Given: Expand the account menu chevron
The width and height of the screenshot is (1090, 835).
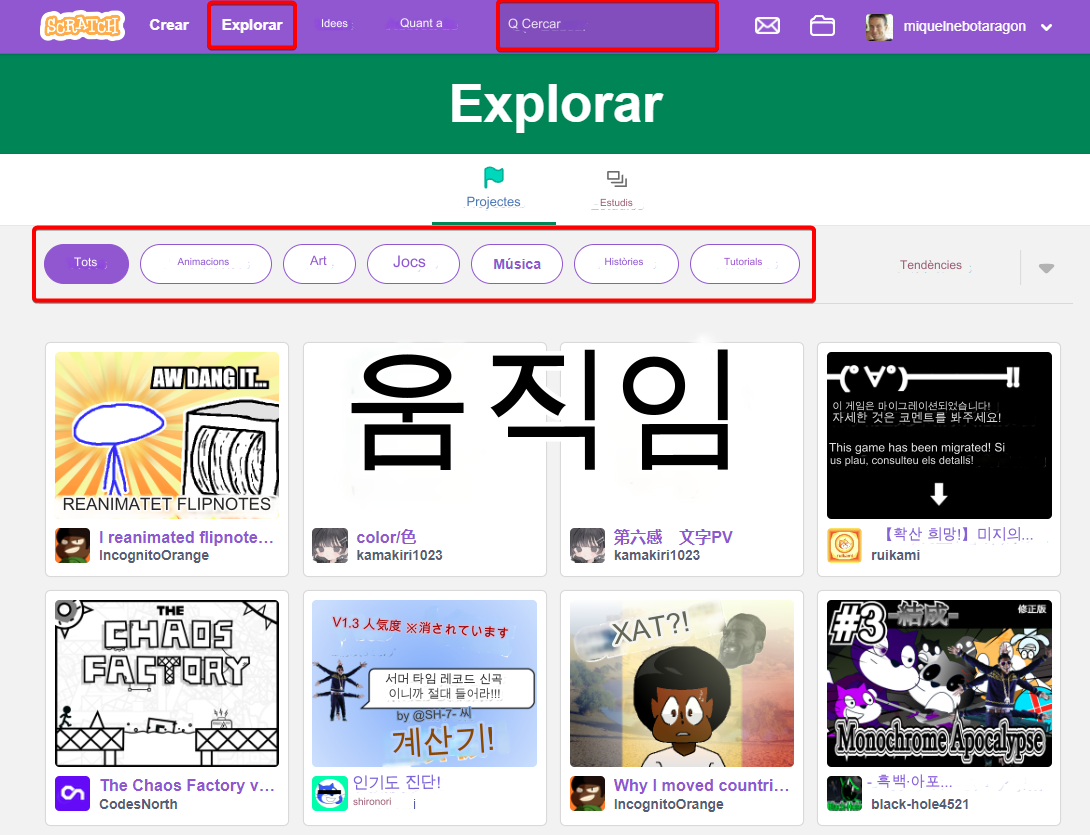Looking at the screenshot, I should [1046, 27].
